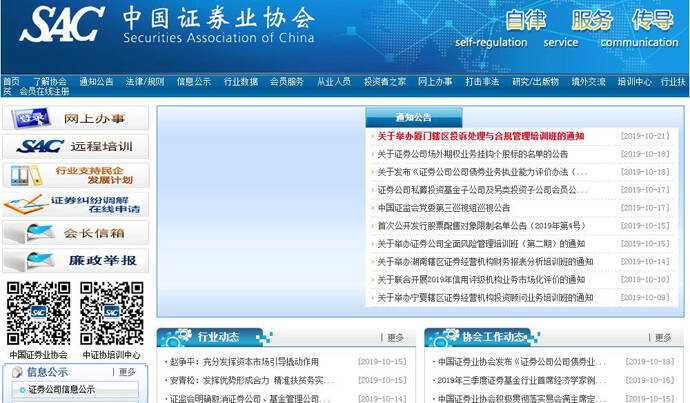Click the 中证协培训中心 QR code

tap(112, 313)
